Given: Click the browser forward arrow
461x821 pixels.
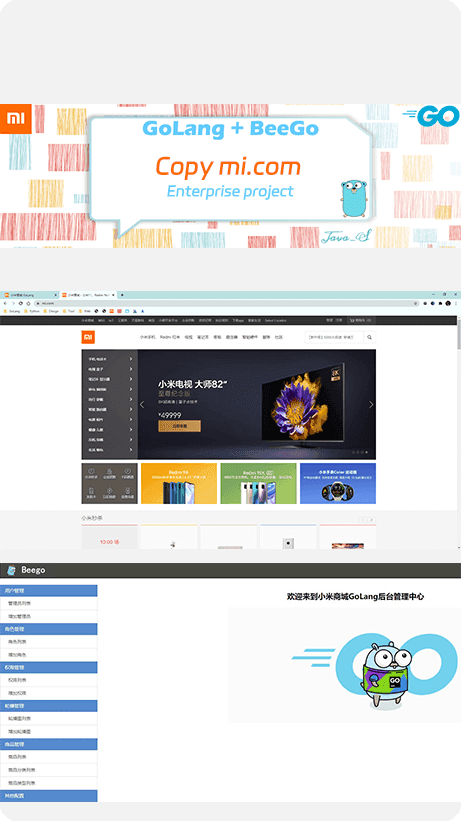Looking at the screenshot, I should (x=13, y=303).
